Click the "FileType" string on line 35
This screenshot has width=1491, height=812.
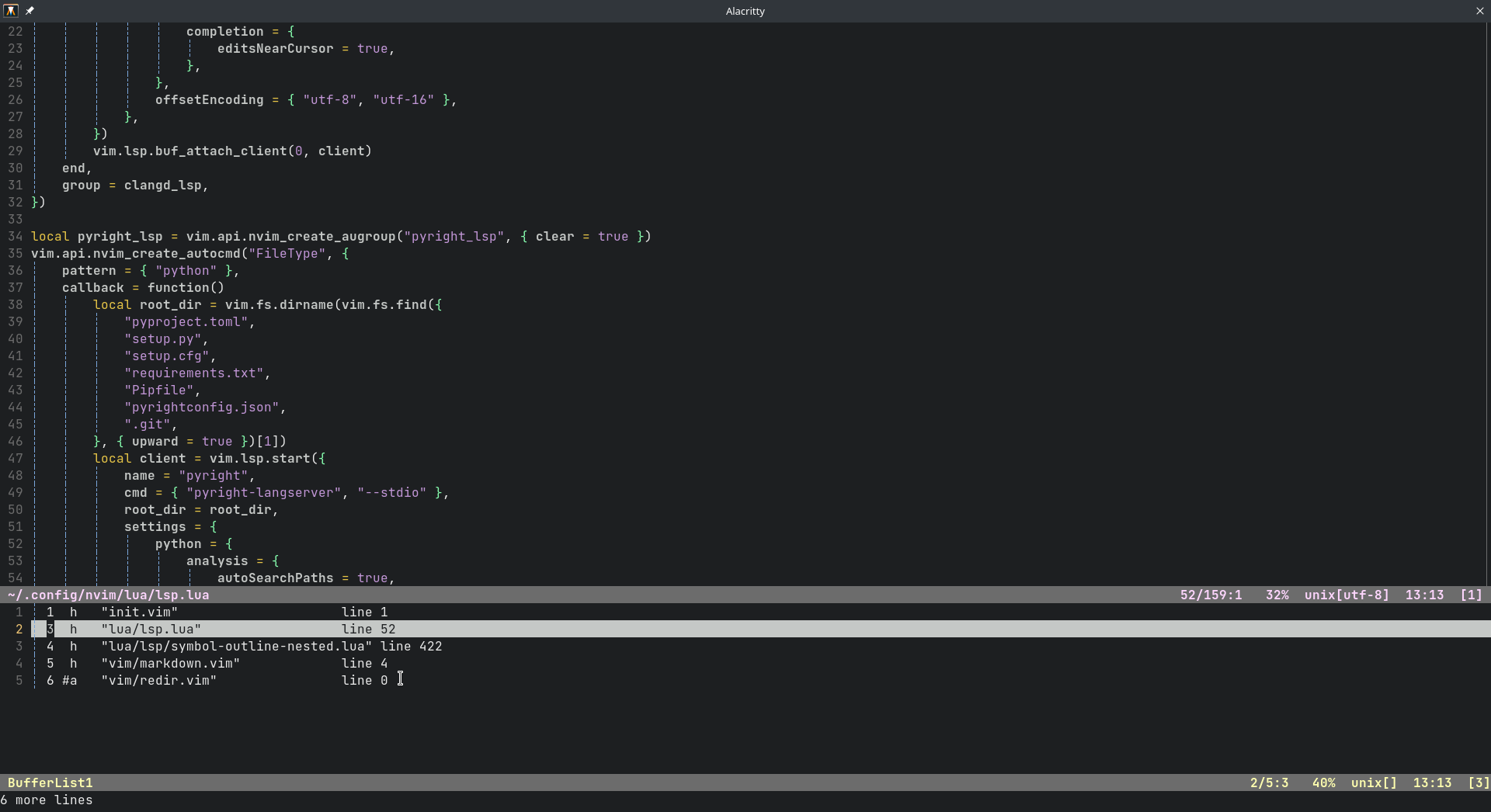[287, 253]
